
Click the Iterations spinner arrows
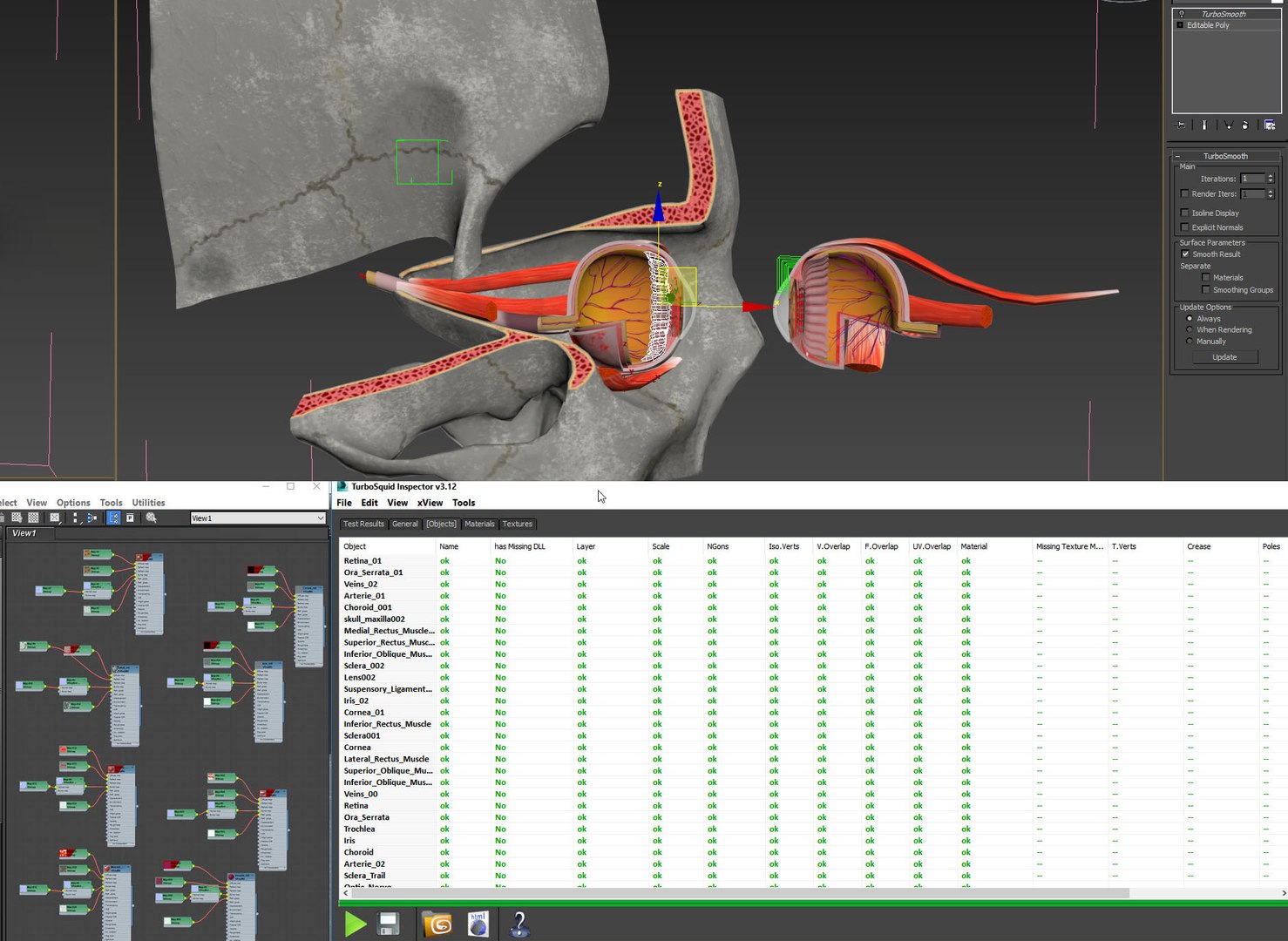tap(1271, 179)
